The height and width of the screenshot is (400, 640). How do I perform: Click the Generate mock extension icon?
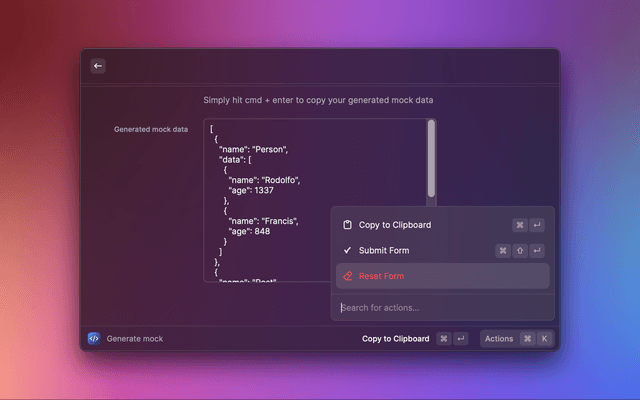click(x=94, y=338)
